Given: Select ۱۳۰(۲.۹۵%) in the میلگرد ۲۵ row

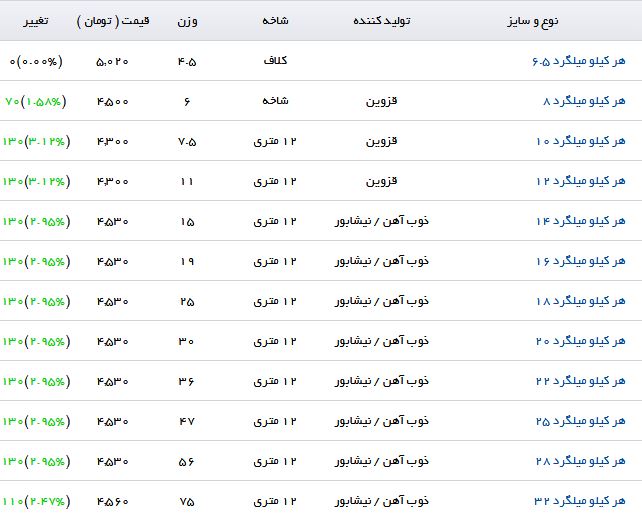Looking at the screenshot, I should pyautogui.click(x=36, y=421).
